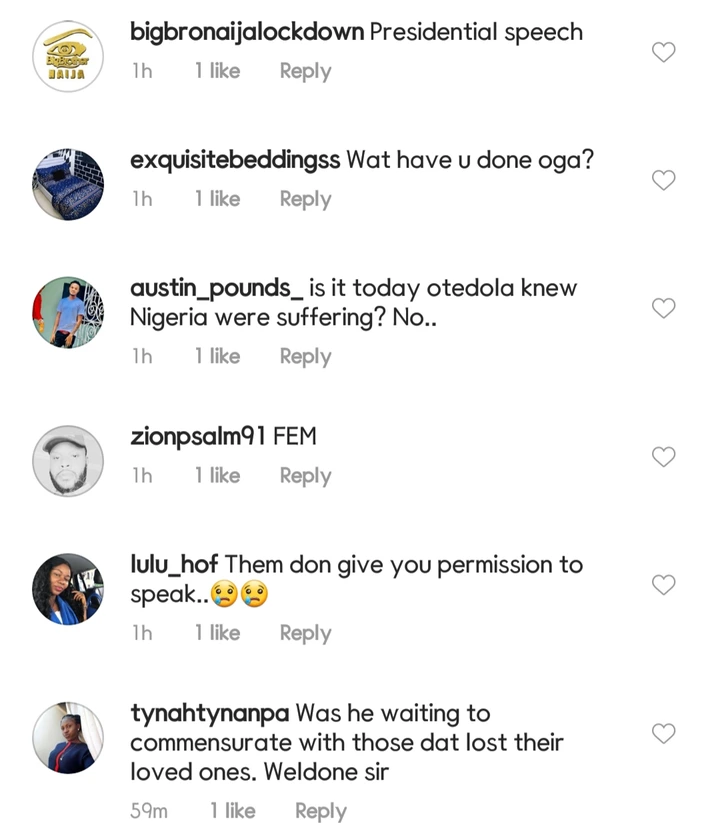Open exquisitebeddingss avatar
Image resolution: width=720 pixels, height=823 pixels.
point(68,185)
